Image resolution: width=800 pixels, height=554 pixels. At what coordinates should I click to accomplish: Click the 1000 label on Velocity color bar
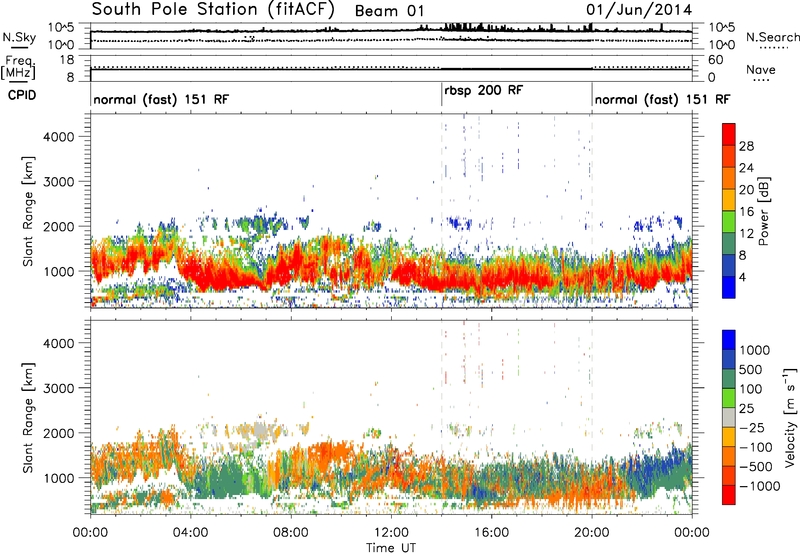tap(755, 350)
